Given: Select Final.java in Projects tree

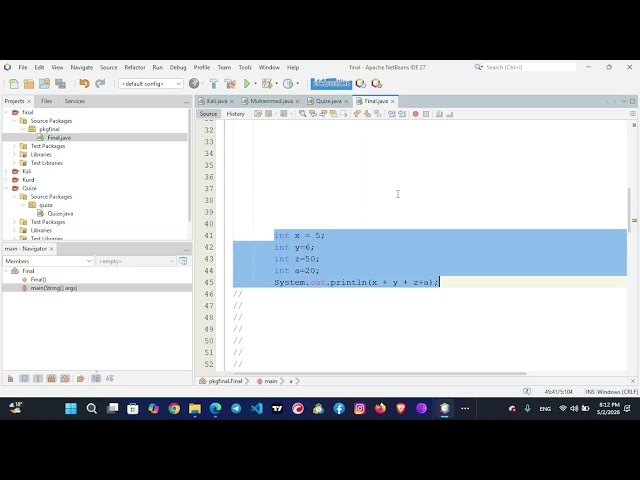Looking at the screenshot, I should pos(59,138).
